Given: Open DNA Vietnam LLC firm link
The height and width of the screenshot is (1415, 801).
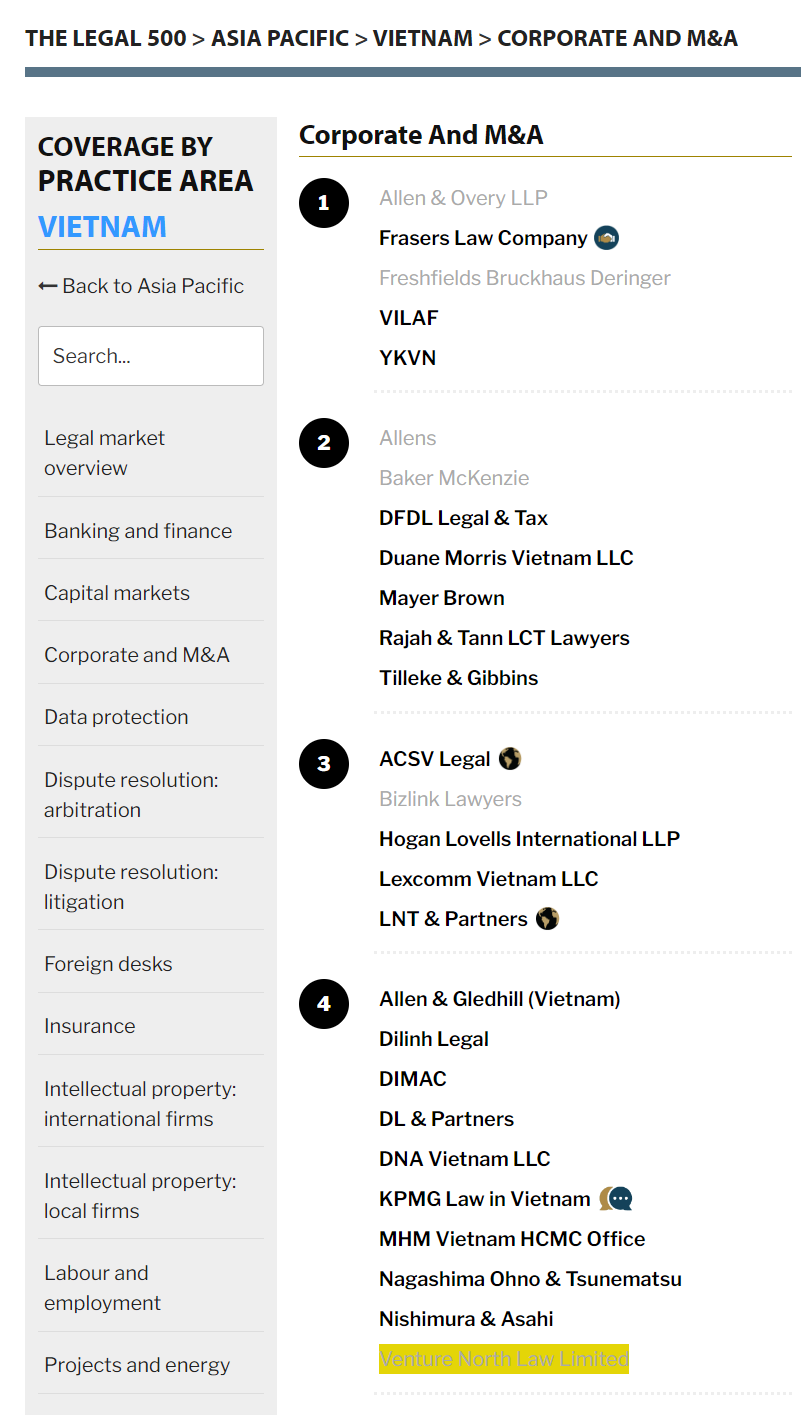Looking at the screenshot, I should [465, 1159].
